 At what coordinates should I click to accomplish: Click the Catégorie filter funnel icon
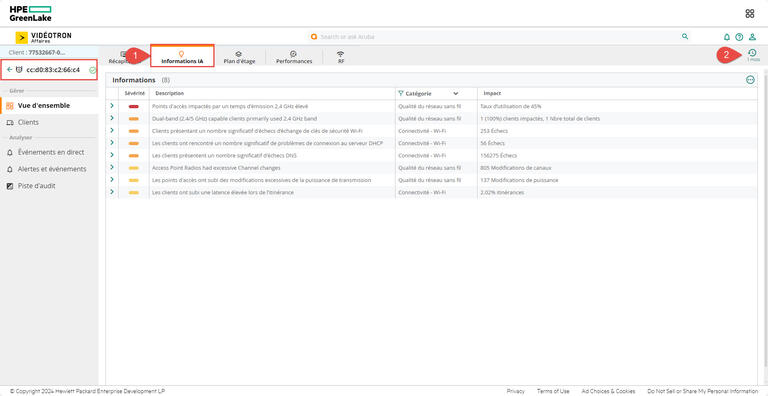pos(401,93)
